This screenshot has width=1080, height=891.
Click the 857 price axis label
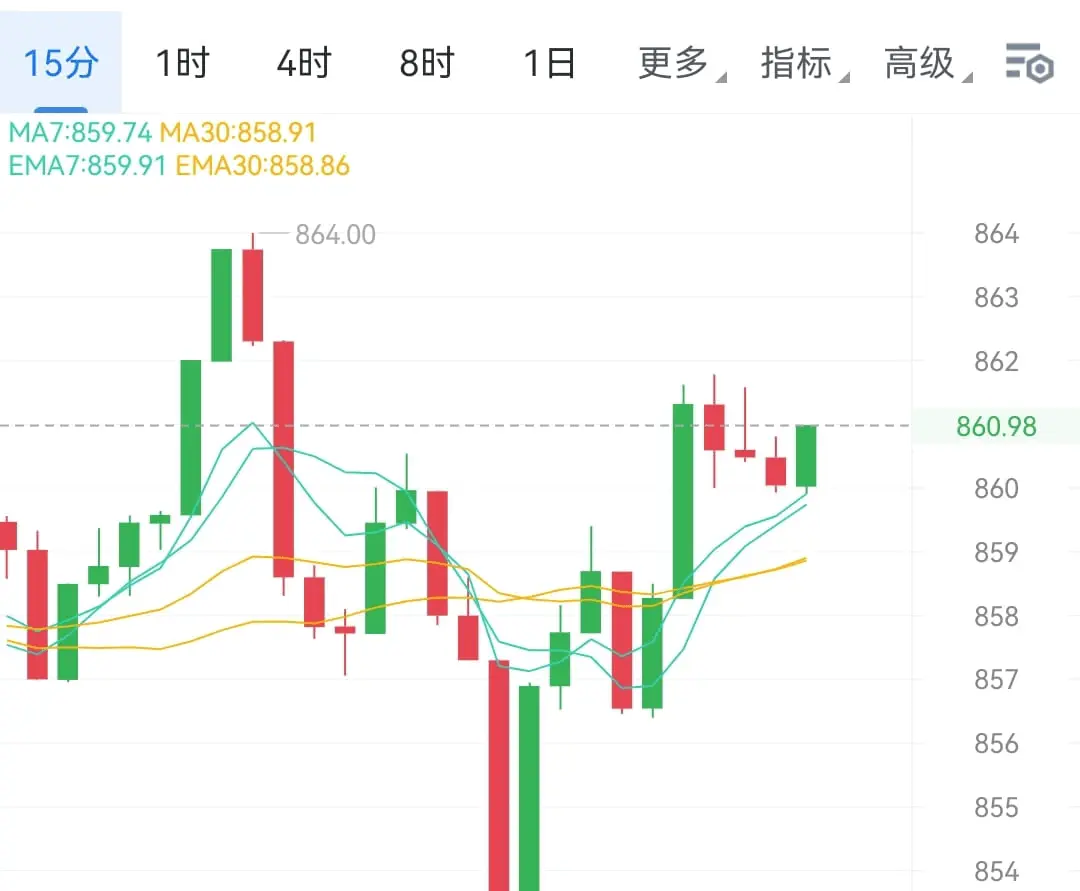click(x=996, y=680)
